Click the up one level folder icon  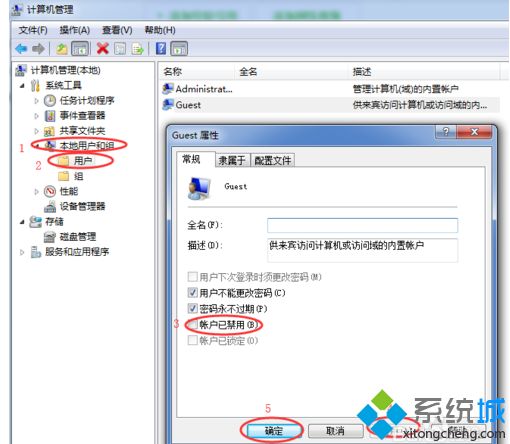tap(62, 49)
